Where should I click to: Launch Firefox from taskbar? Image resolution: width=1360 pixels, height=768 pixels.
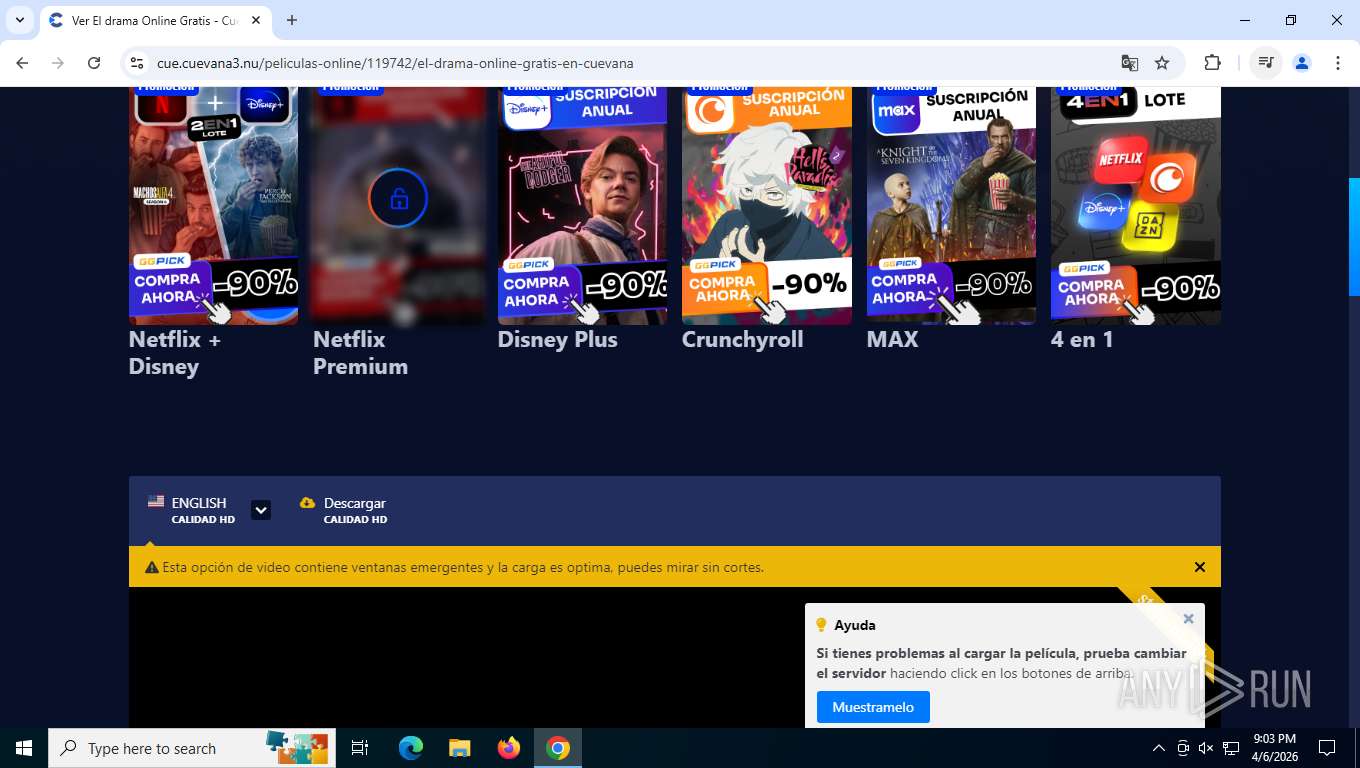[x=509, y=748]
